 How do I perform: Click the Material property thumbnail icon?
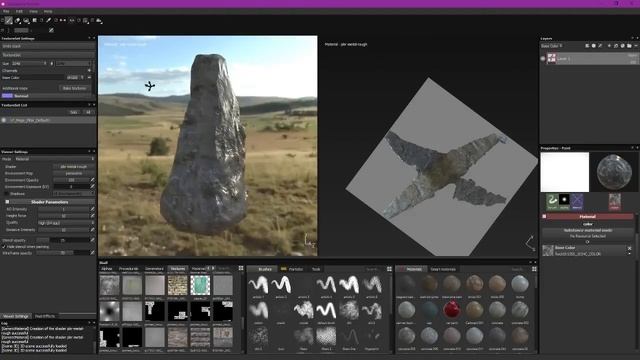pyautogui.click(x=615, y=202)
